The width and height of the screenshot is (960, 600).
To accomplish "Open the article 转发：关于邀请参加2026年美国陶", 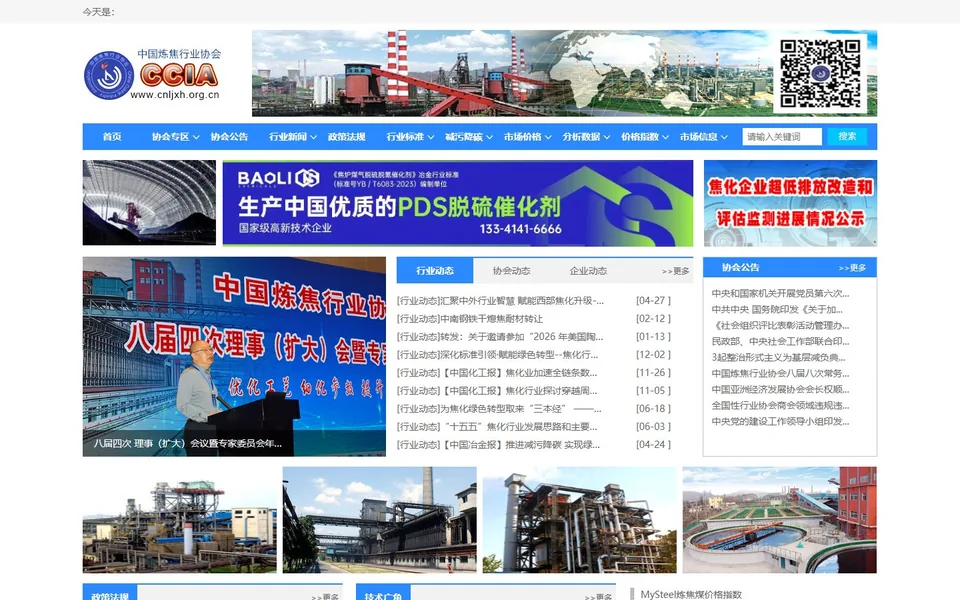I will click(500, 337).
